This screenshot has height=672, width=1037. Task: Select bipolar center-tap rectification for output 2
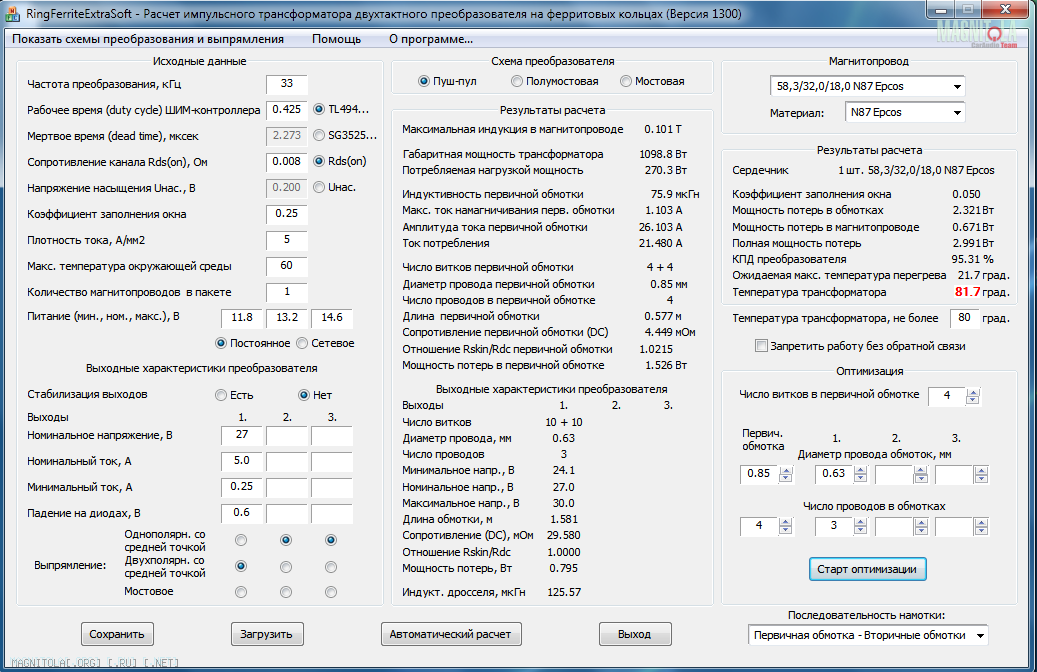[286, 567]
